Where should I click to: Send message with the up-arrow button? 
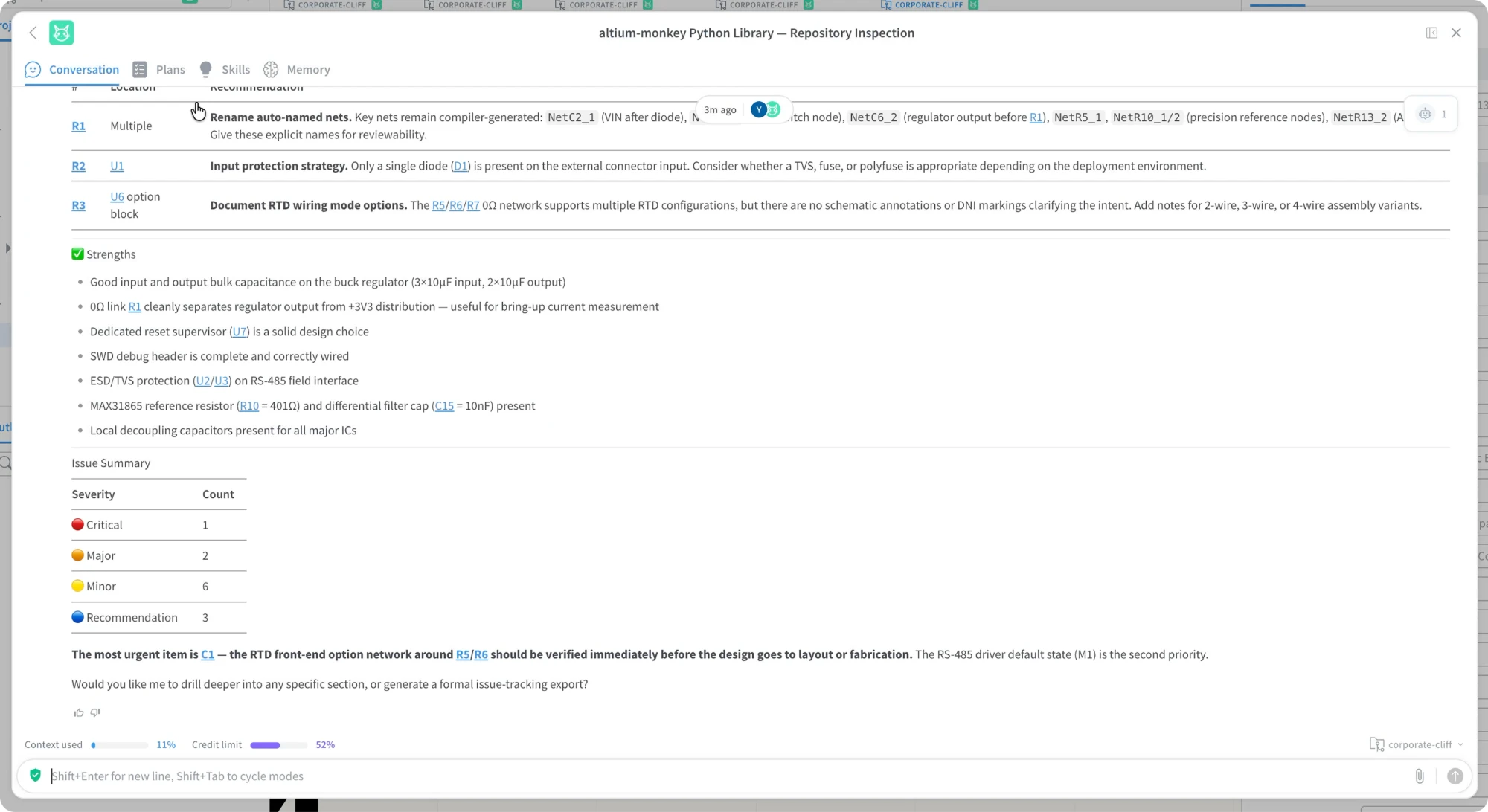1455,776
